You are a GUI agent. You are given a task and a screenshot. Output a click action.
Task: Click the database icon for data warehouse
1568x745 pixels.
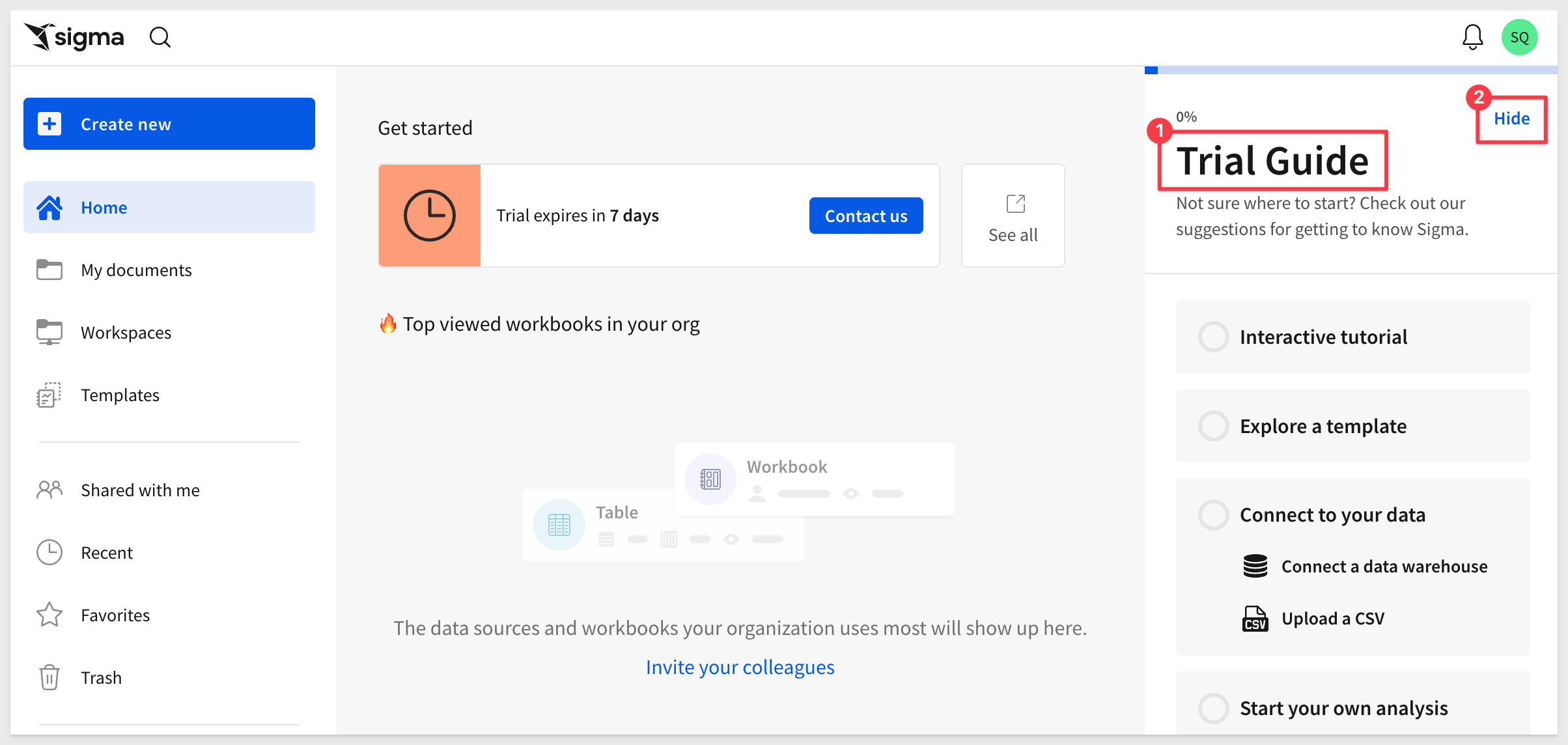point(1255,566)
